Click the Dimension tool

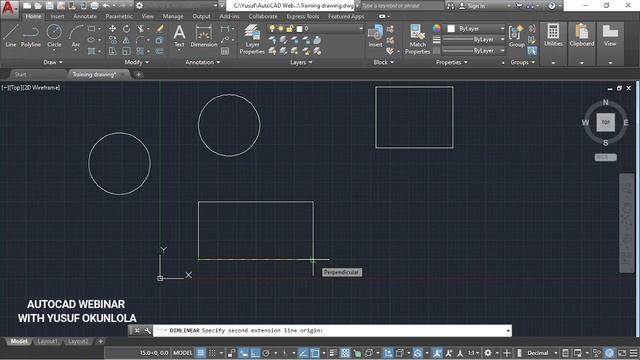(x=204, y=36)
